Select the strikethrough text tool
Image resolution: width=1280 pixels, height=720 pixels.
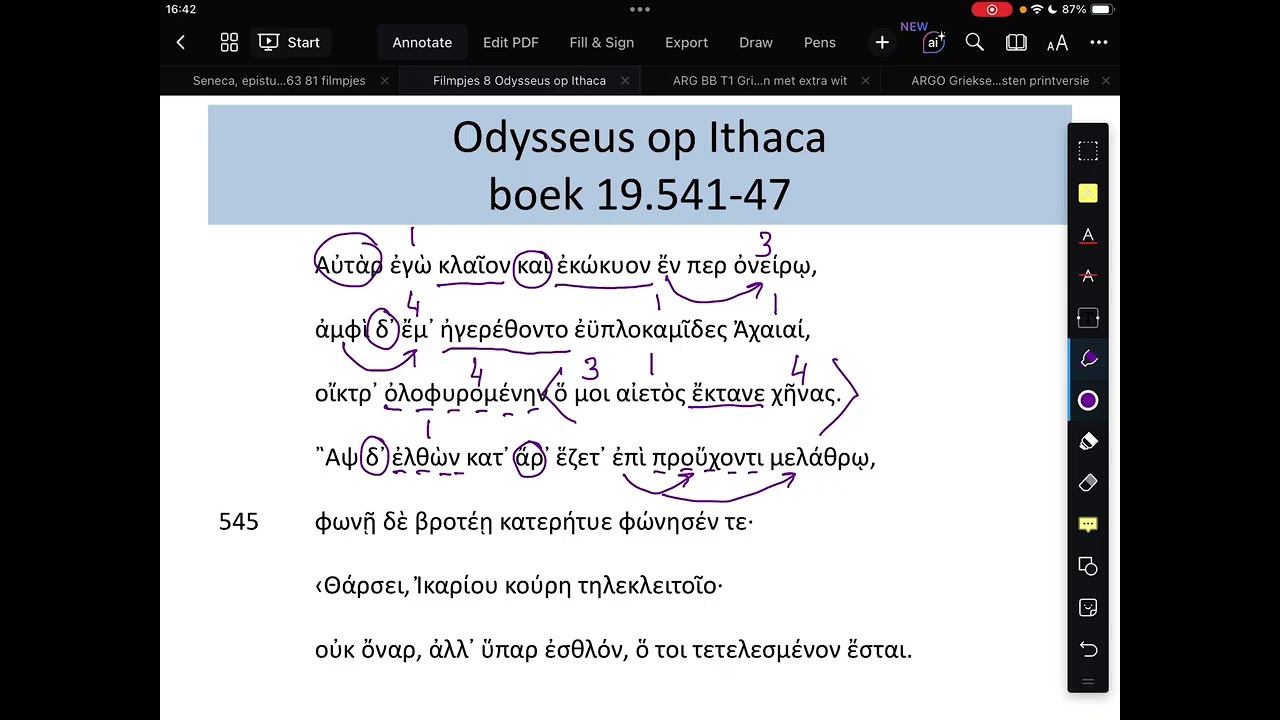click(1088, 276)
